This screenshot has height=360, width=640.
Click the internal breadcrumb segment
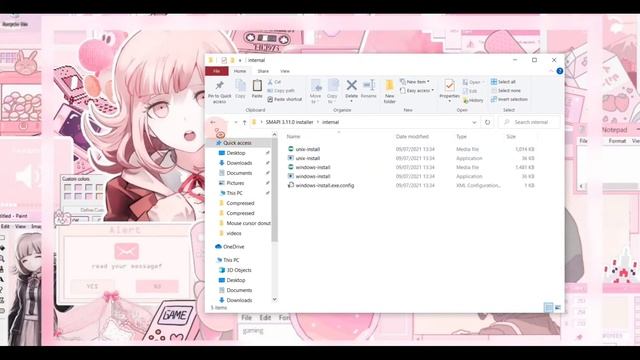[x=330, y=122]
